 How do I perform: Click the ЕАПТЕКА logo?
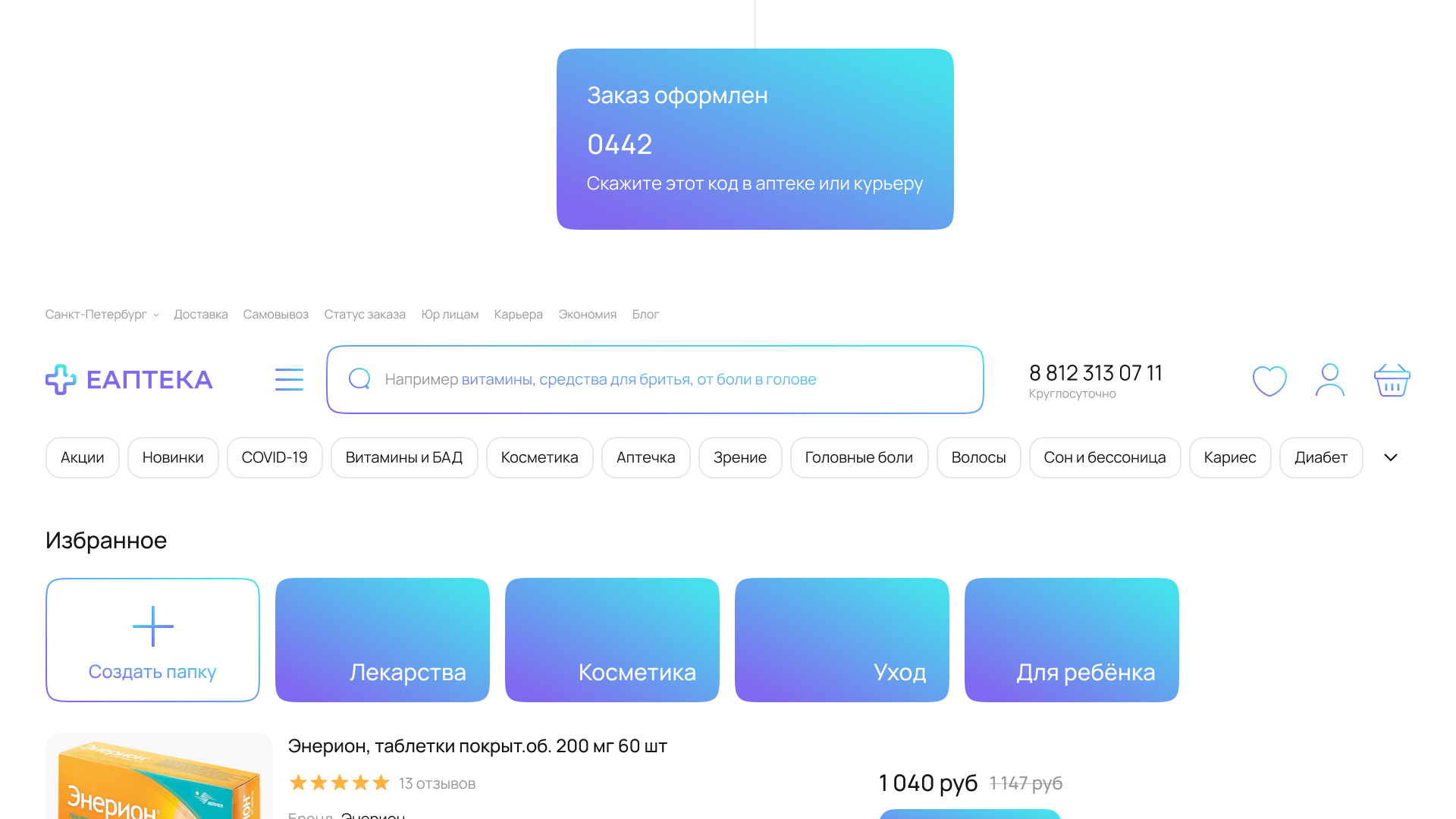pos(129,379)
